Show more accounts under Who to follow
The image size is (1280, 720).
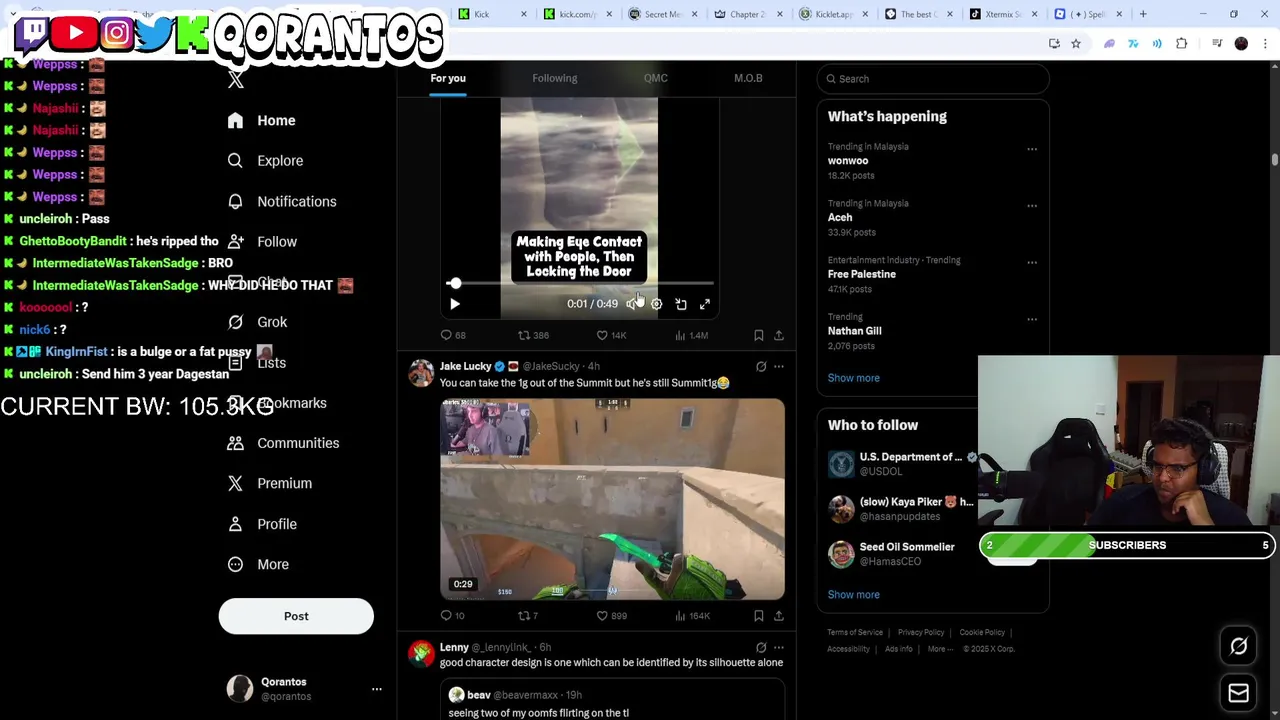[853, 594]
